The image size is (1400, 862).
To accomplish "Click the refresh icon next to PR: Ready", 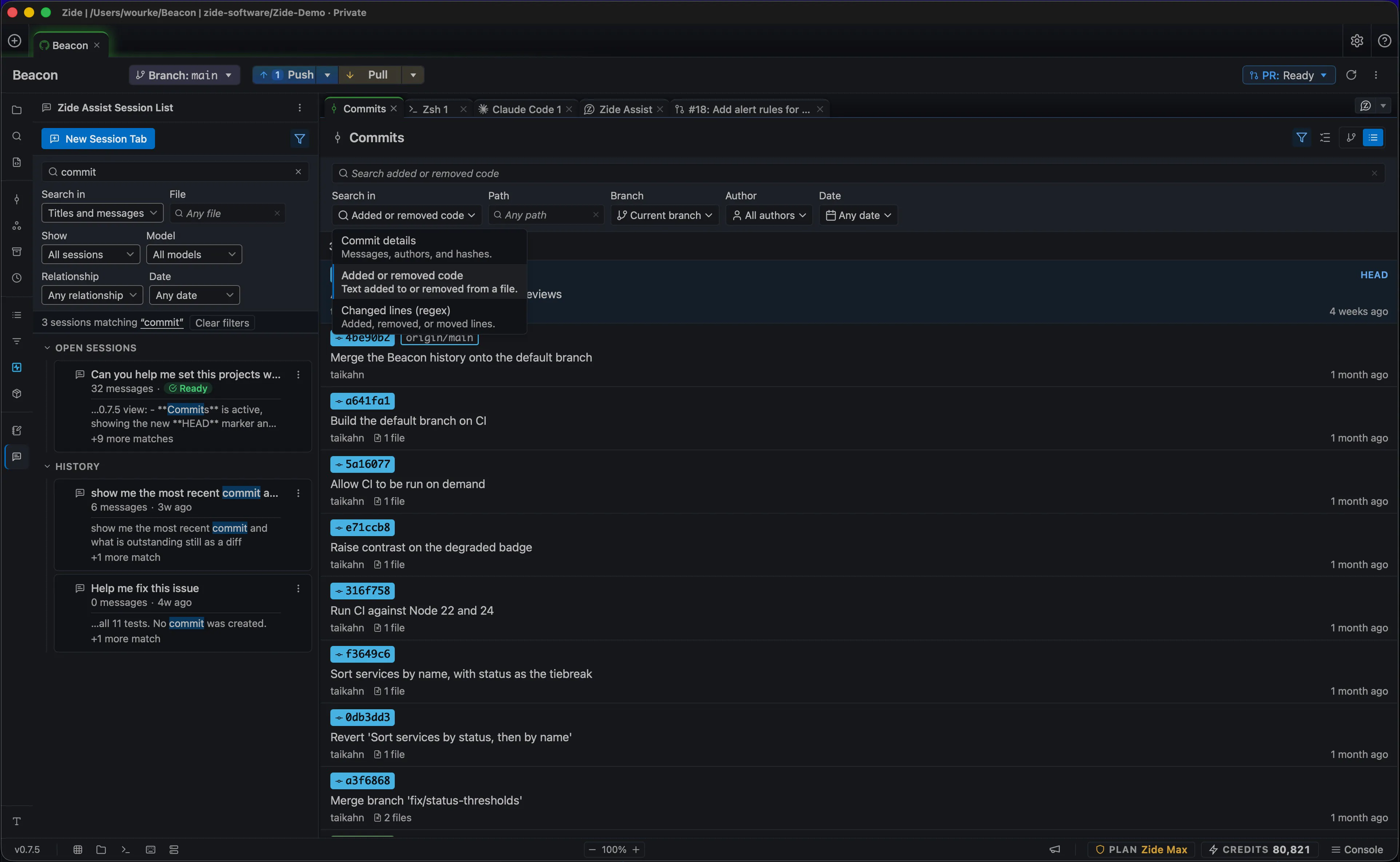I will point(1351,75).
